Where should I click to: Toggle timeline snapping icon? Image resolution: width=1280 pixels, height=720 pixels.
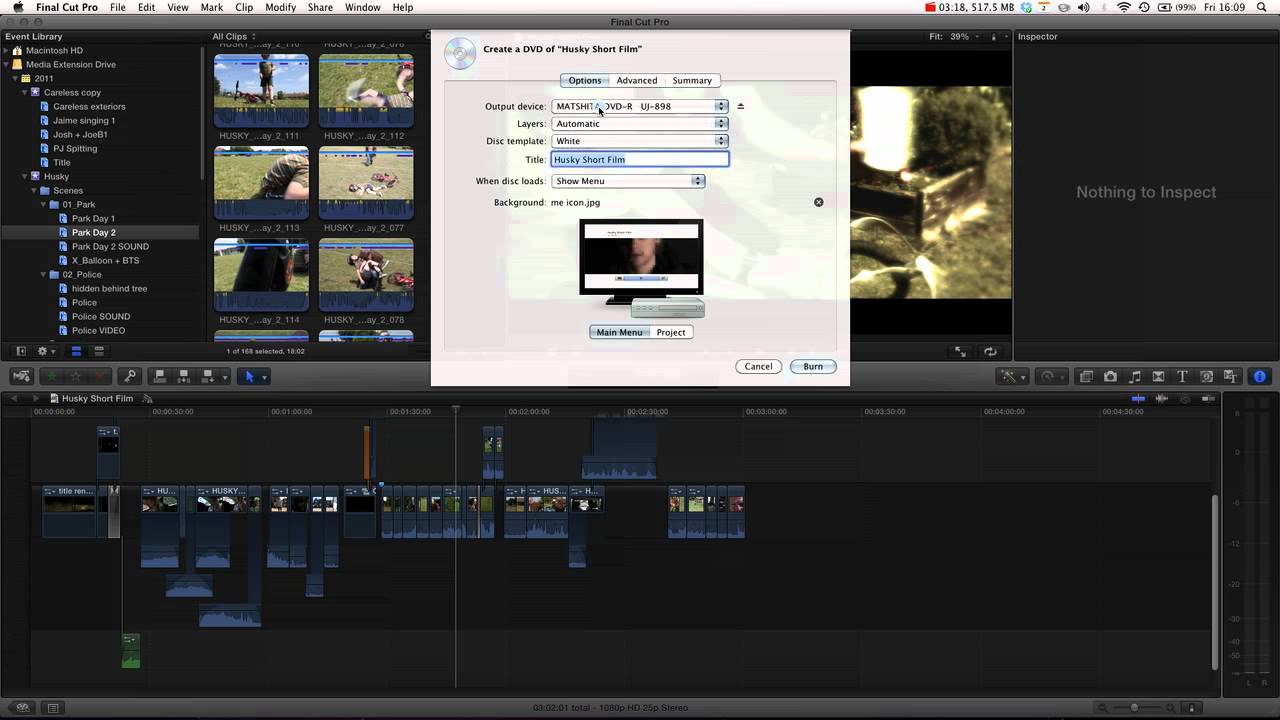(1210, 398)
